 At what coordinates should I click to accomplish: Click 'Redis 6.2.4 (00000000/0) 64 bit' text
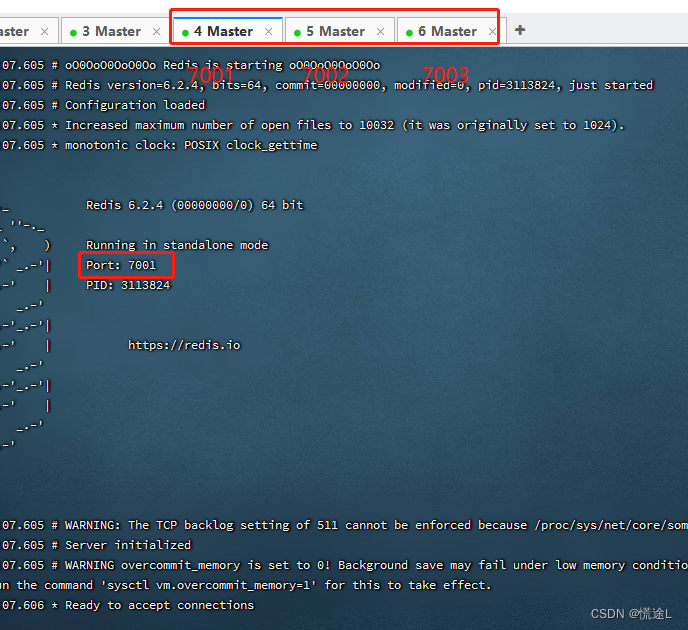tap(194, 205)
